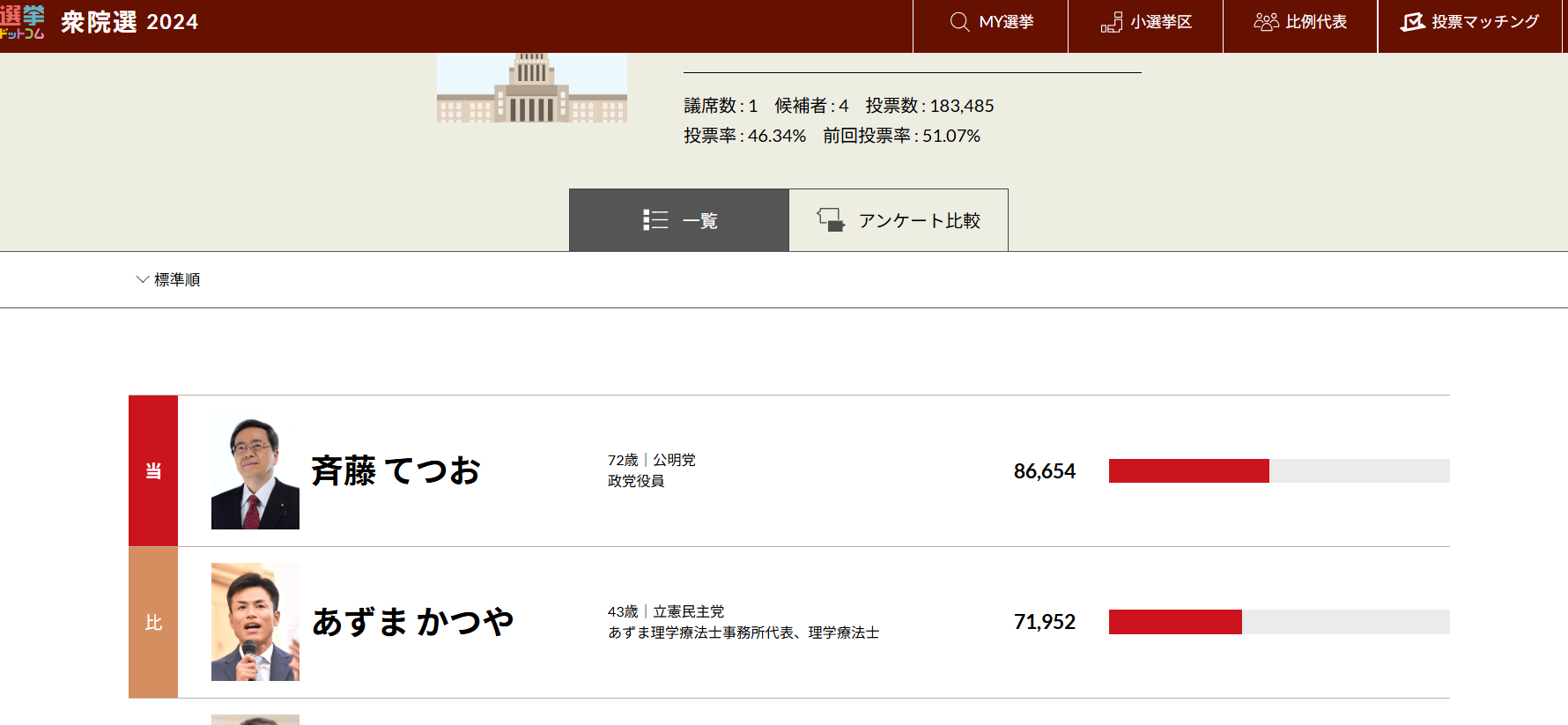This screenshot has width=1568, height=725.
Task: Click the parliament building illustration
Action: [531, 87]
